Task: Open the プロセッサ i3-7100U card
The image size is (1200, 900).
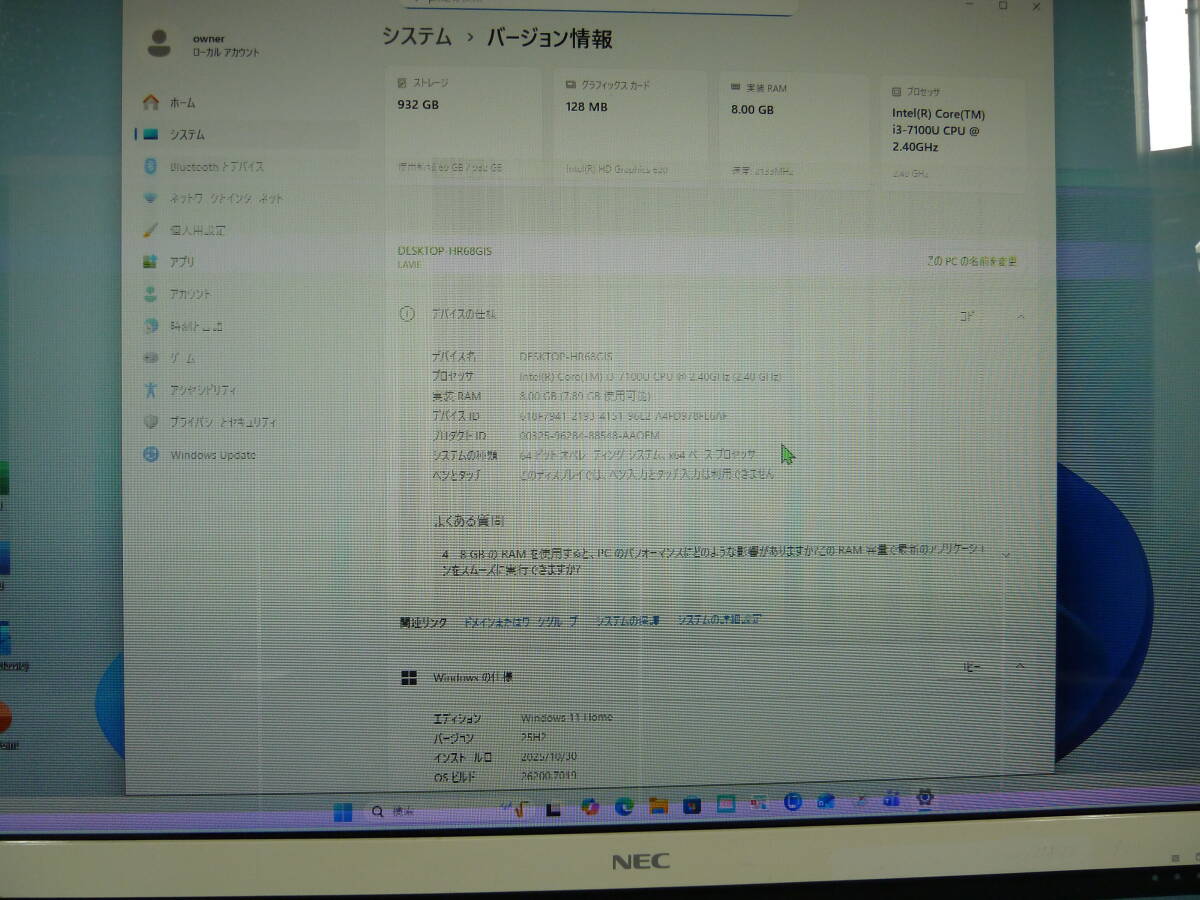Action: click(952, 132)
